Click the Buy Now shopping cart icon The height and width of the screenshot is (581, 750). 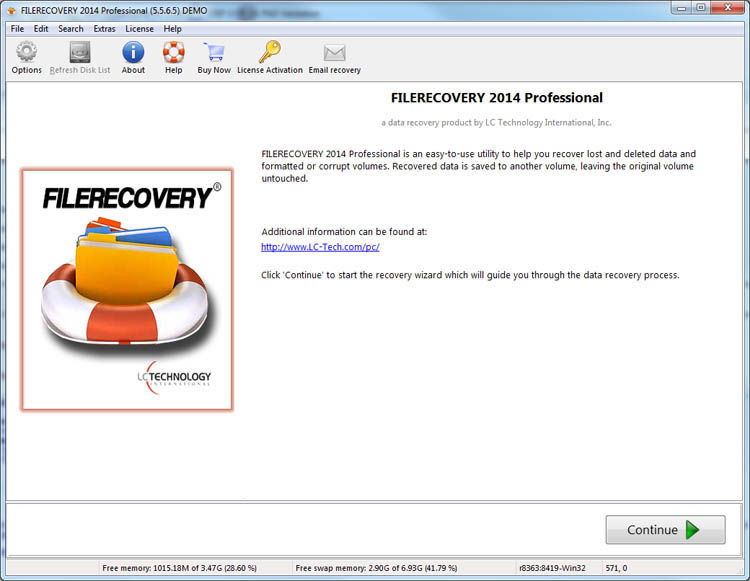[214, 52]
